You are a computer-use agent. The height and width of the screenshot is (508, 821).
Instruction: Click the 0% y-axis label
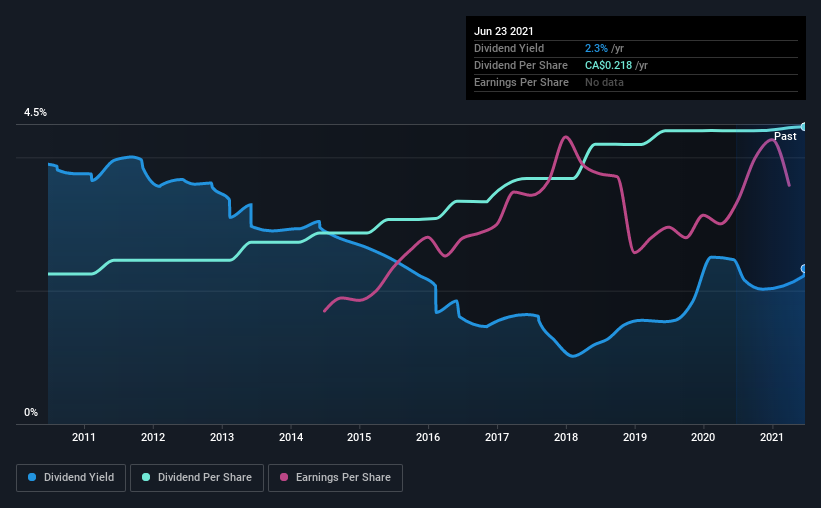(x=31, y=412)
